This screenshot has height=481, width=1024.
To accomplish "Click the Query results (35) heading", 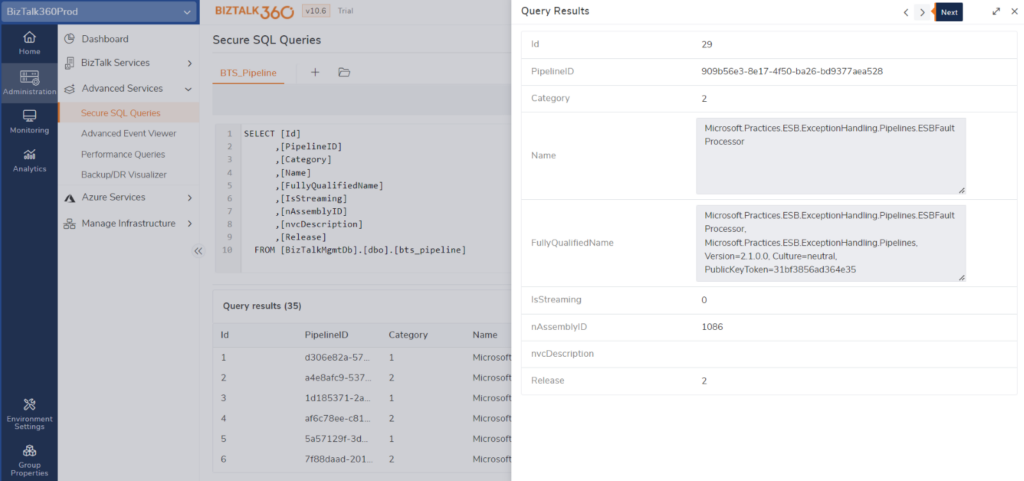I will 263,306.
